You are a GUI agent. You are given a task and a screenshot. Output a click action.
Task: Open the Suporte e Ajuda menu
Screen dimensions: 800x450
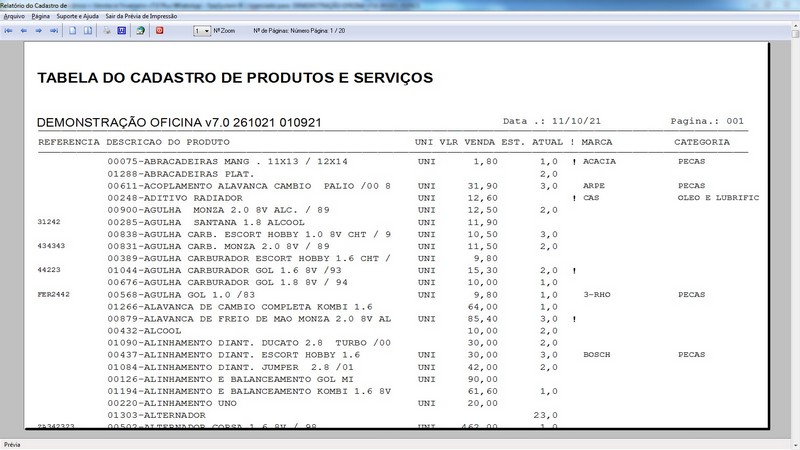coord(78,16)
